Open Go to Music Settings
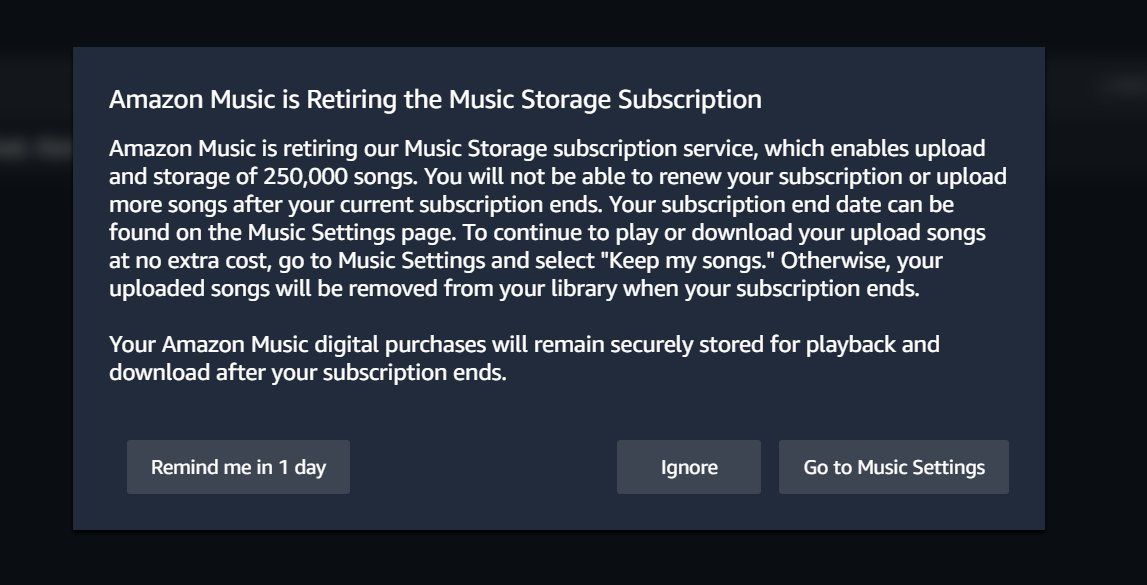The width and height of the screenshot is (1147, 585). coord(894,467)
